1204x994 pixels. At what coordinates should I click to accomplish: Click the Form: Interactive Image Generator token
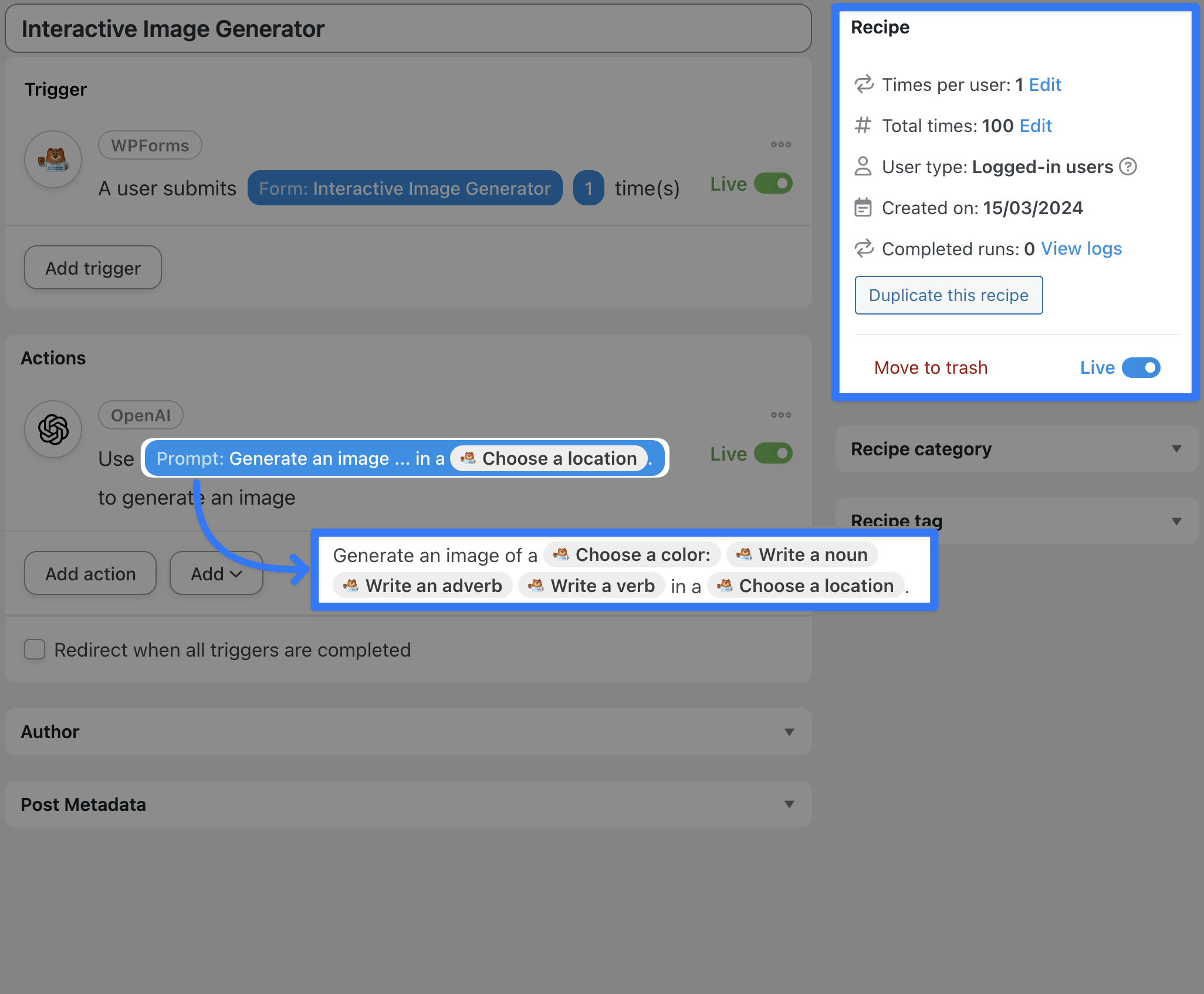pyautogui.click(x=404, y=188)
